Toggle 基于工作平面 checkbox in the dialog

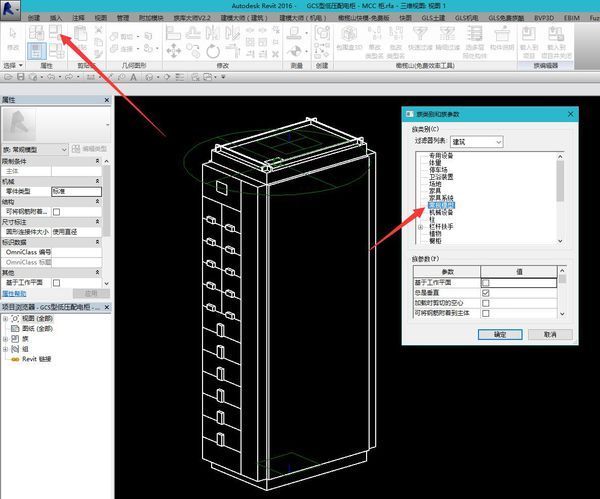(x=485, y=283)
